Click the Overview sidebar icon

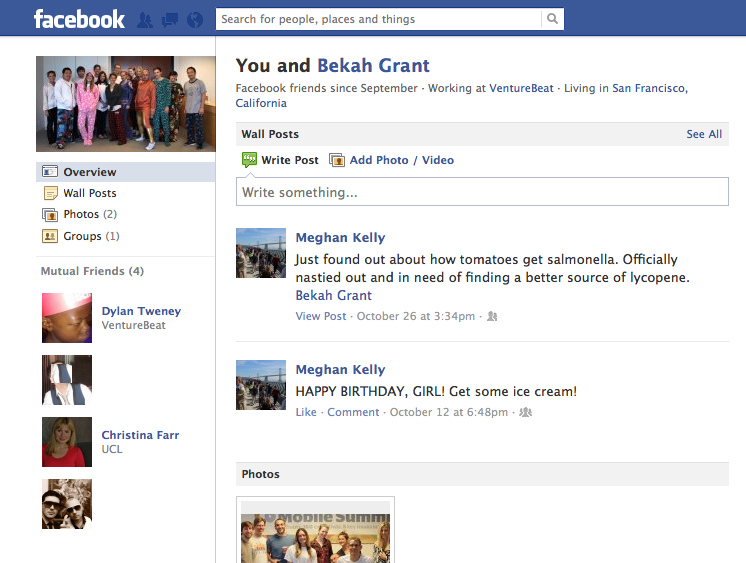pos(50,171)
